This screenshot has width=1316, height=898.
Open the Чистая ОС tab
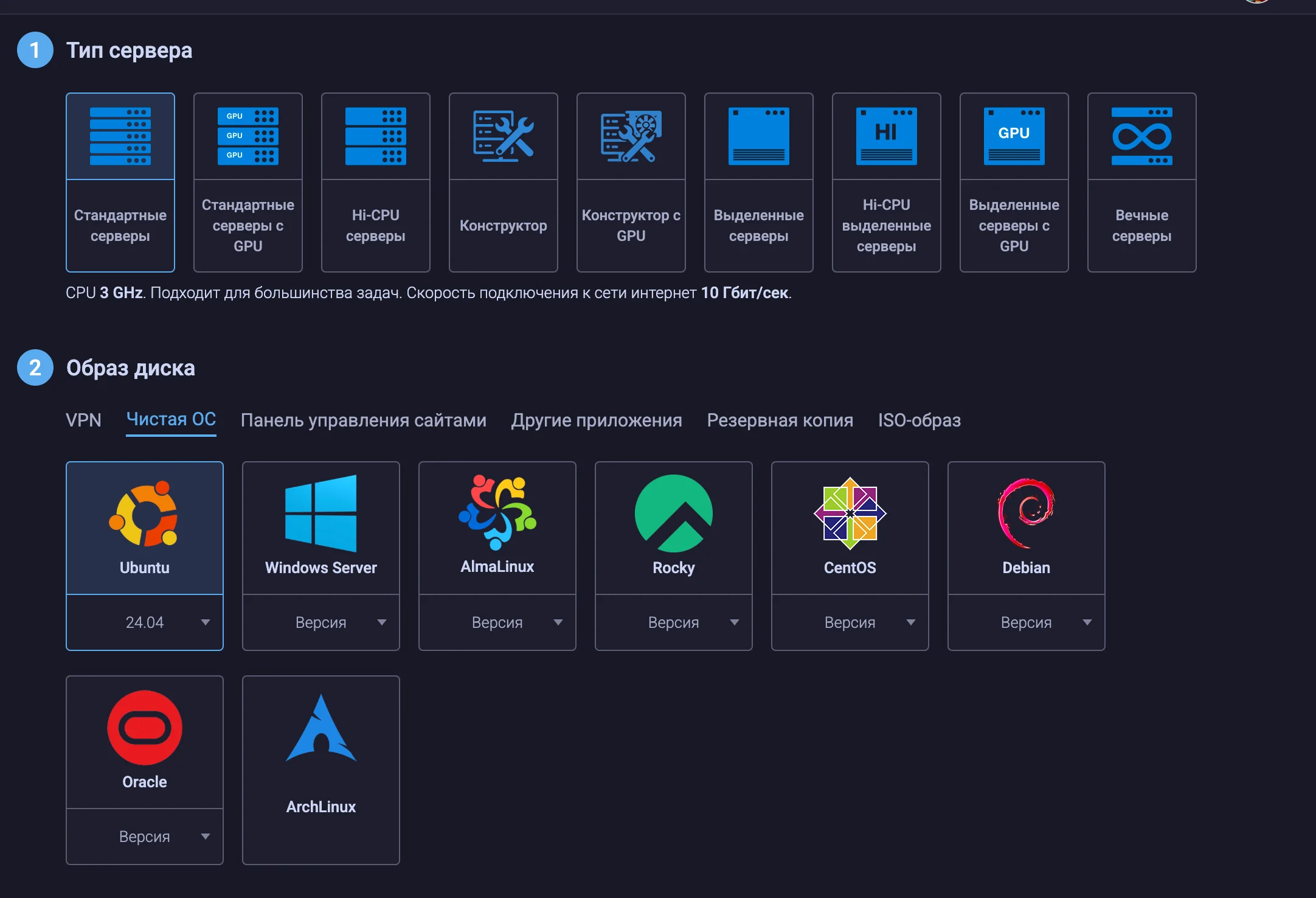pos(171,419)
